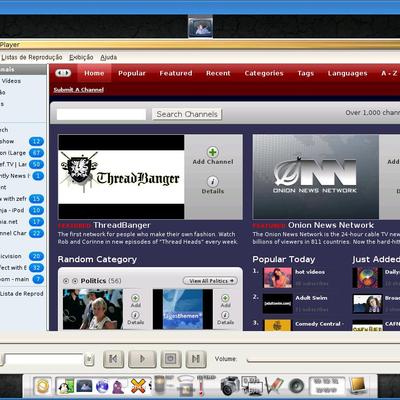Click the Adult Swim thumbnail image
The image size is (400, 400).
coord(277,303)
